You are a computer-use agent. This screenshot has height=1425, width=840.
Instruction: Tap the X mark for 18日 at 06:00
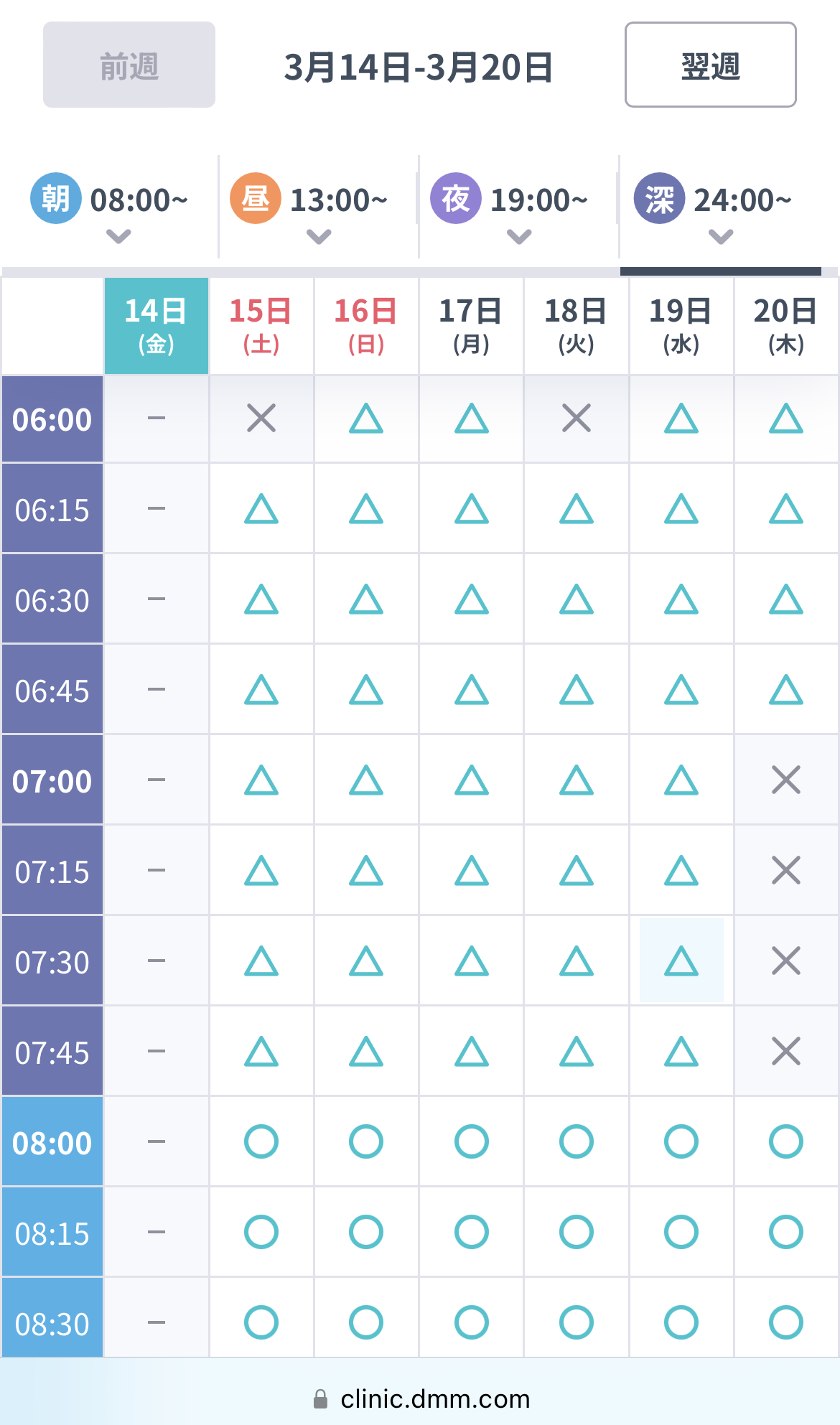point(577,419)
